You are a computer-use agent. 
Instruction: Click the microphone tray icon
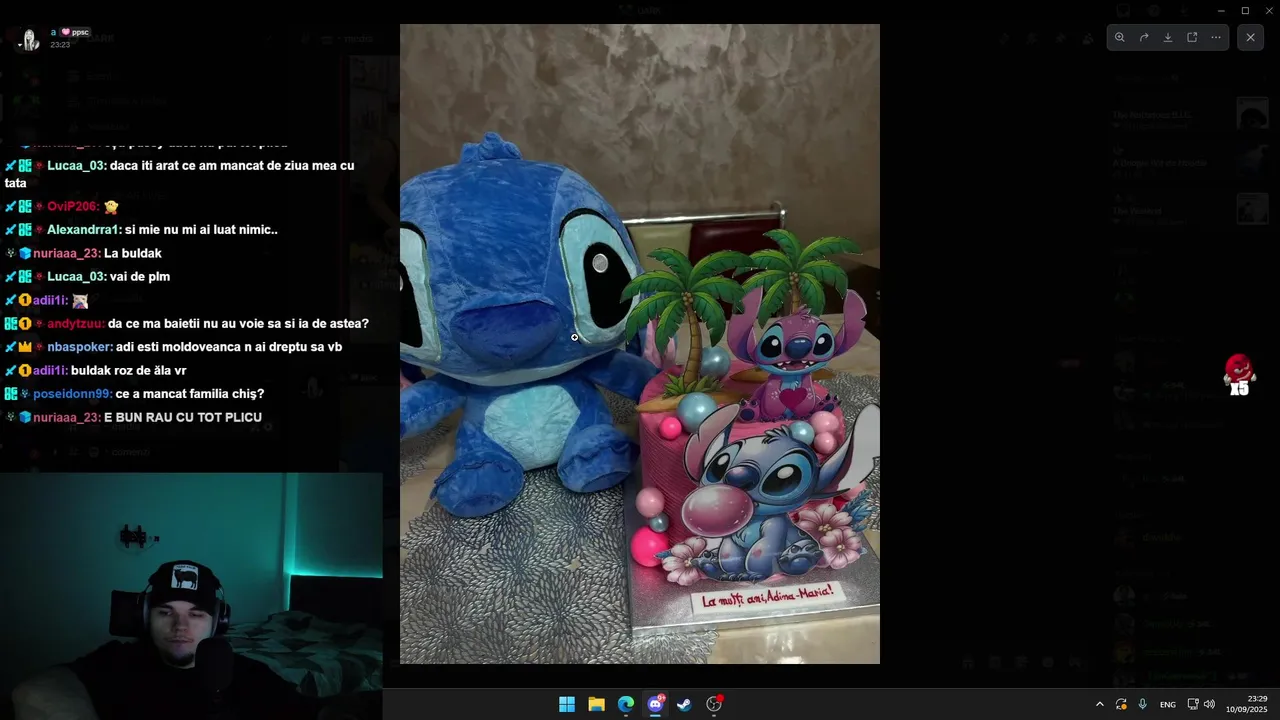pos(1142,705)
